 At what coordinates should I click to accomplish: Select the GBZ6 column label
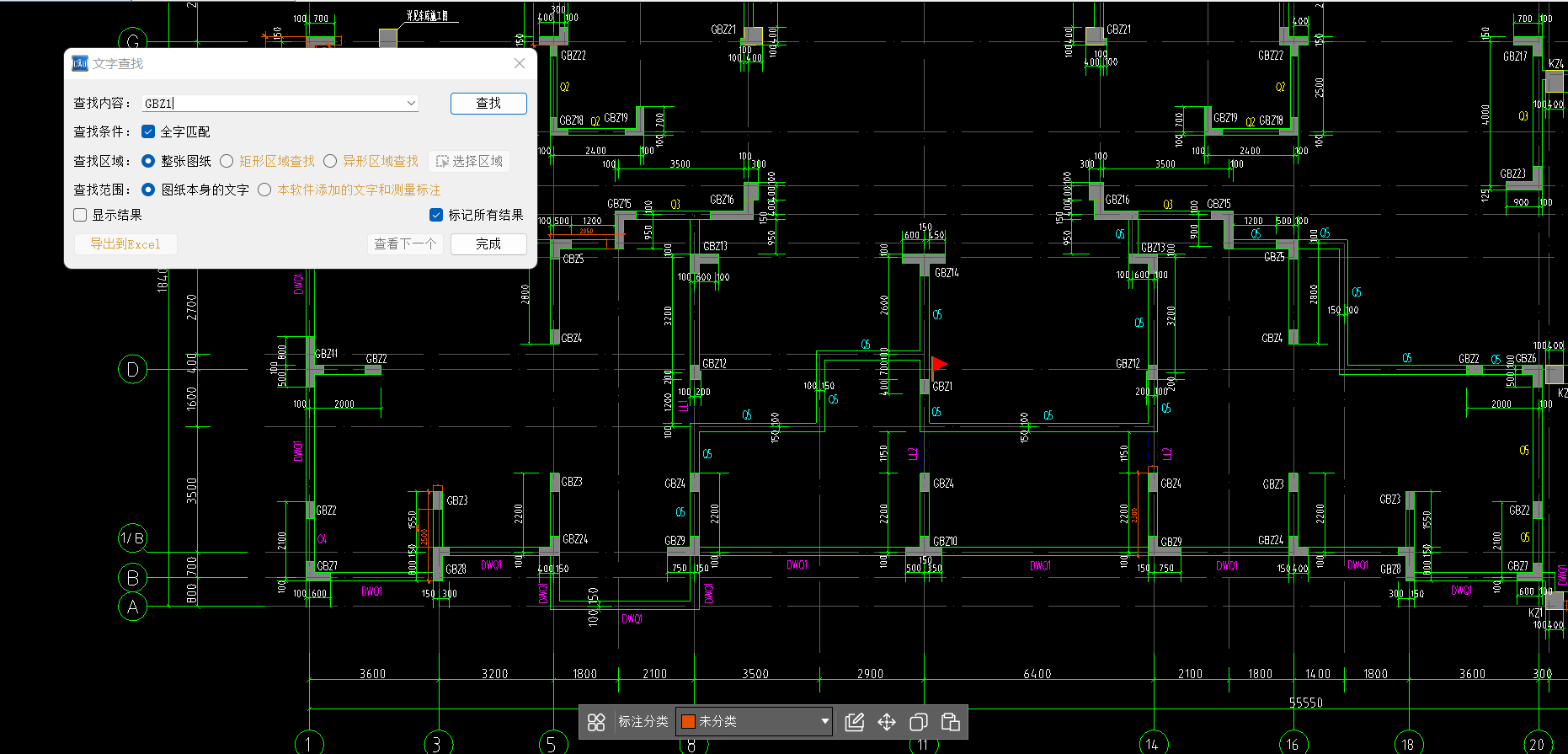1526,358
